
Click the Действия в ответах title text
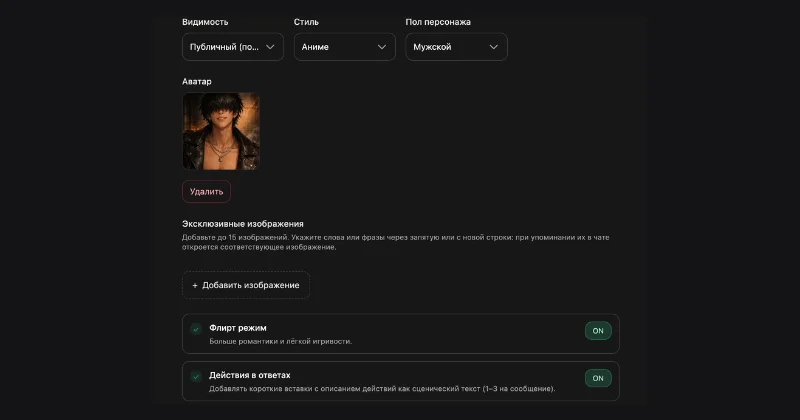(x=249, y=375)
